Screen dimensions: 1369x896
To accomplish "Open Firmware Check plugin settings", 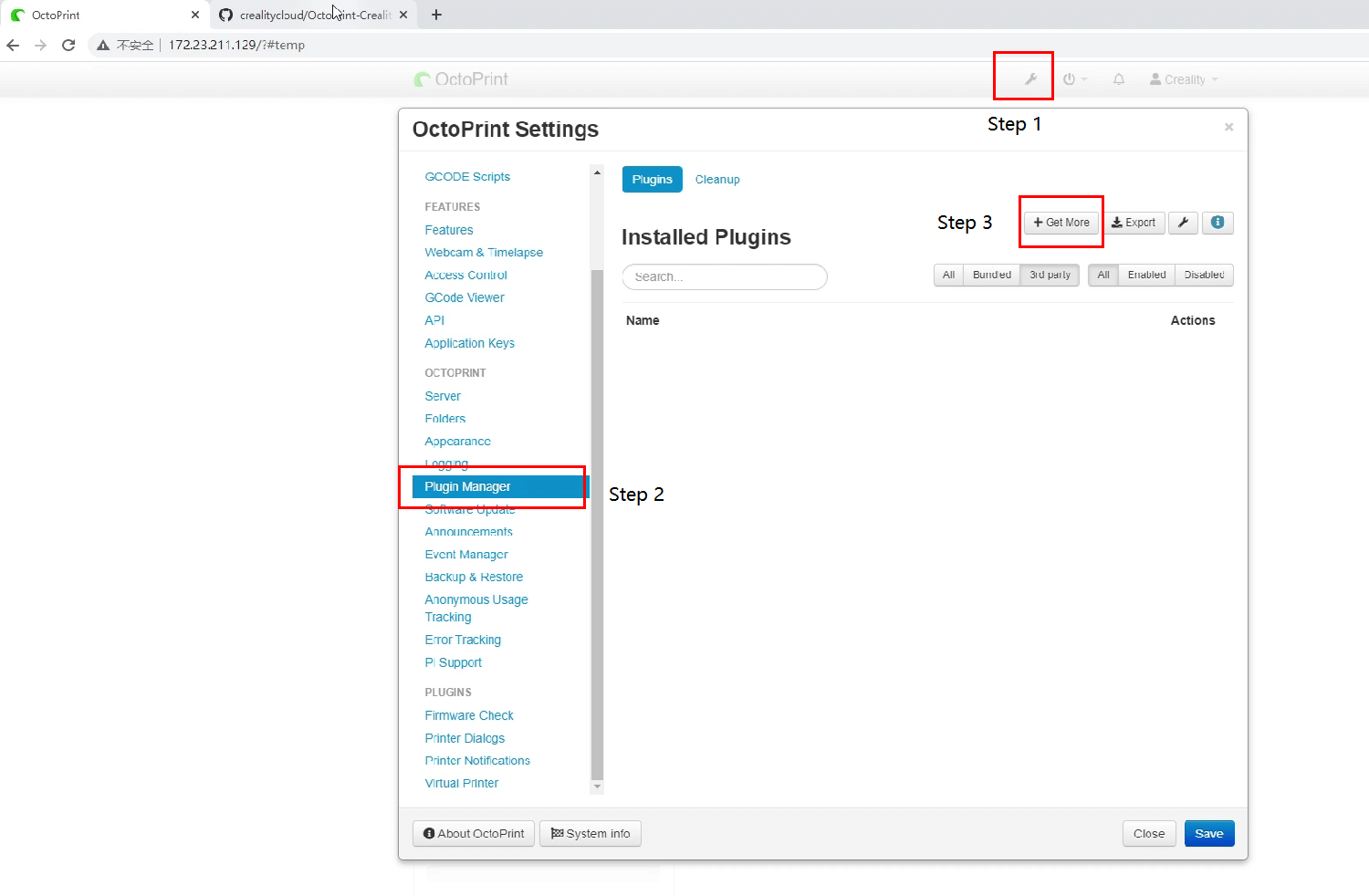I will pyautogui.click(x=469, y=715).
